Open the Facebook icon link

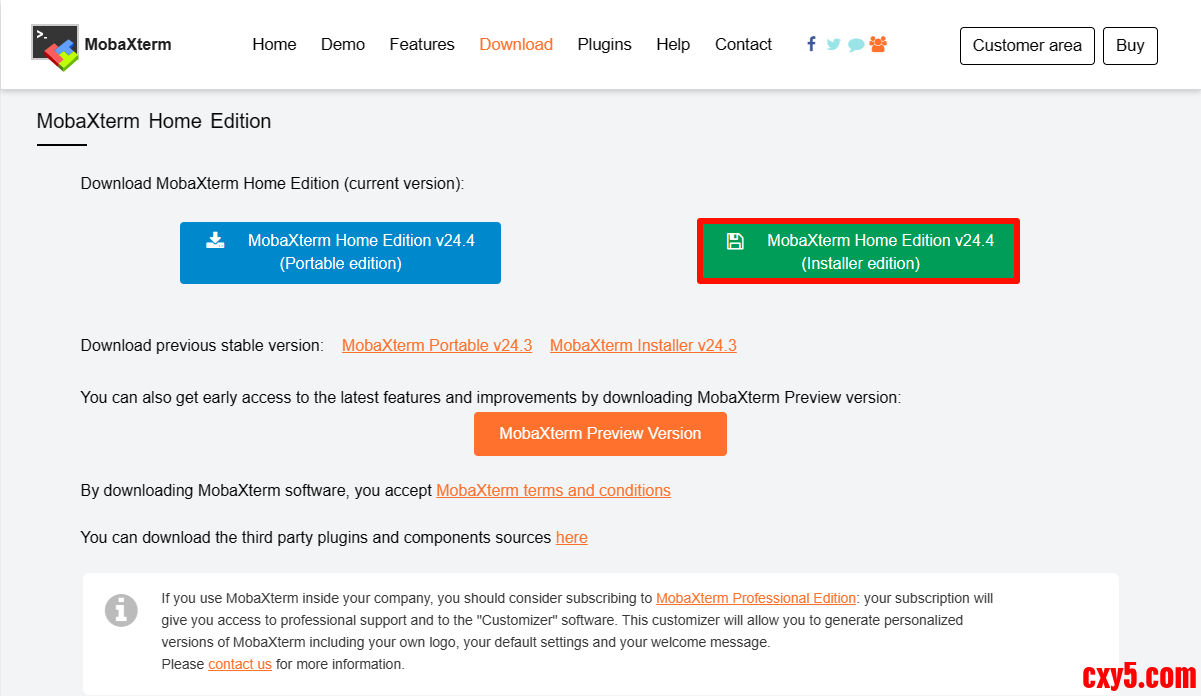tap(811, 44)
